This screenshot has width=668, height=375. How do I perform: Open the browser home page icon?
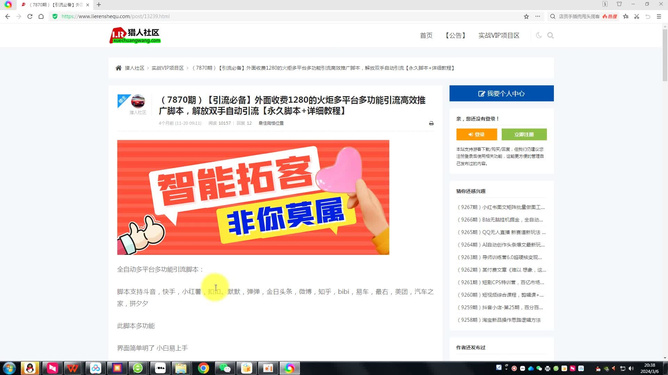pyautogui.click(x=41, y=16)
